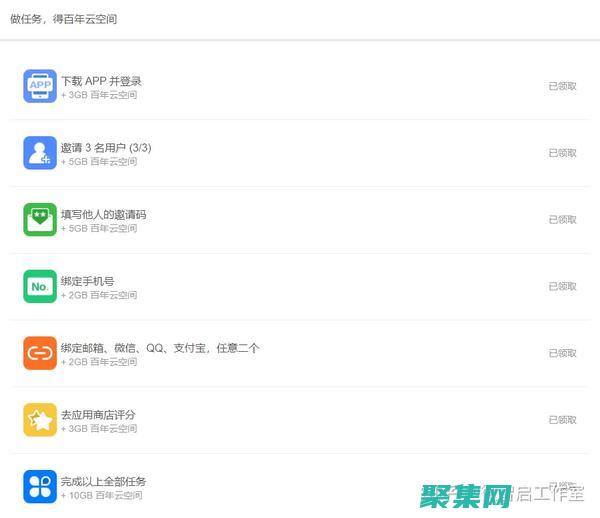Open the '填写他人的邀请码' task
The height and width of the screenshot is (518, 600).
pos(104,214)
